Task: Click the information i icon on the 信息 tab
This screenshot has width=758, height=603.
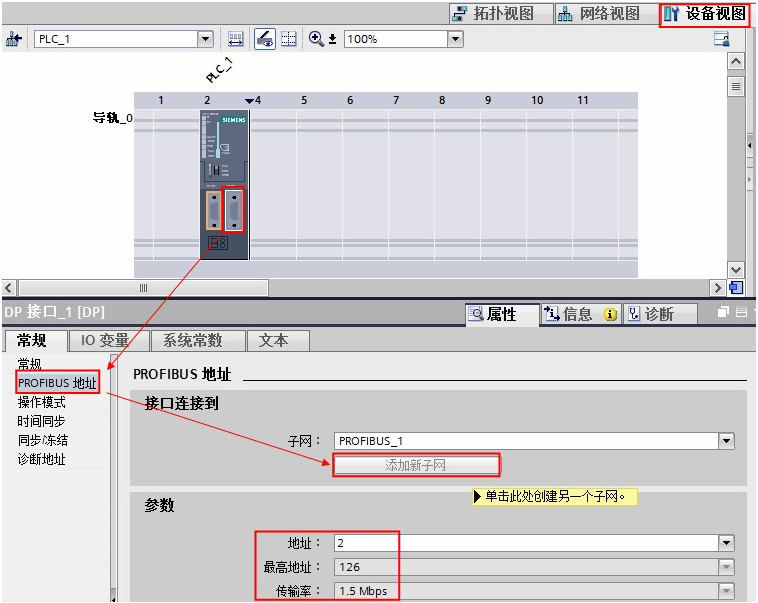Action: [610, 315]
